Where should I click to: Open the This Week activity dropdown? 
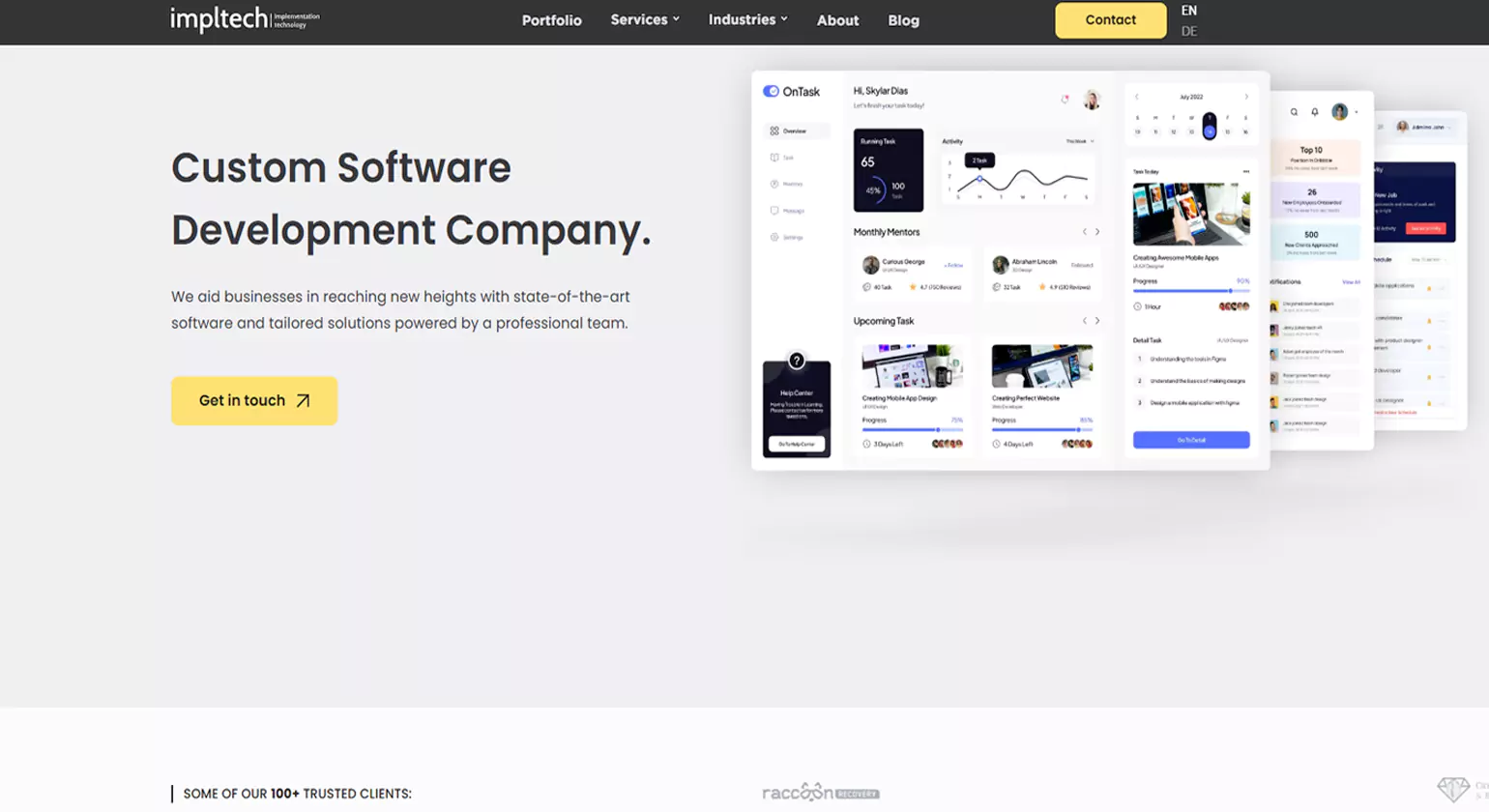1080,141
